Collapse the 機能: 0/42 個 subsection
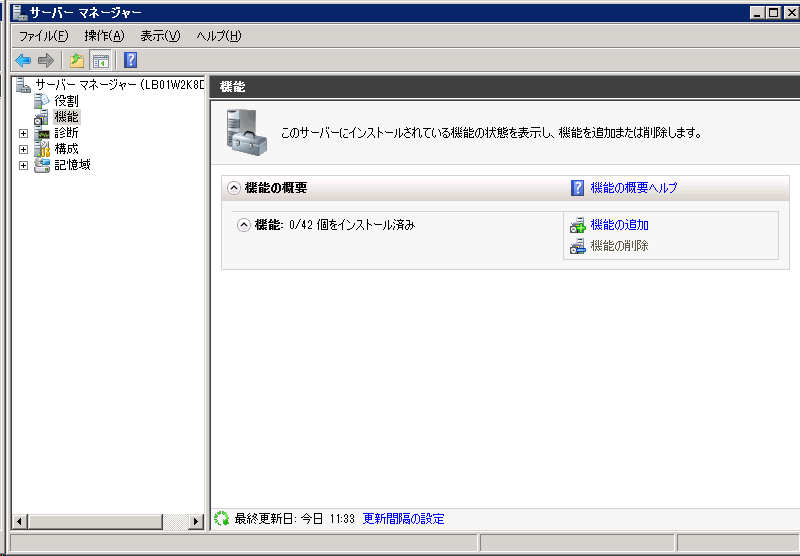800x556 pixels. click(244, 225)
